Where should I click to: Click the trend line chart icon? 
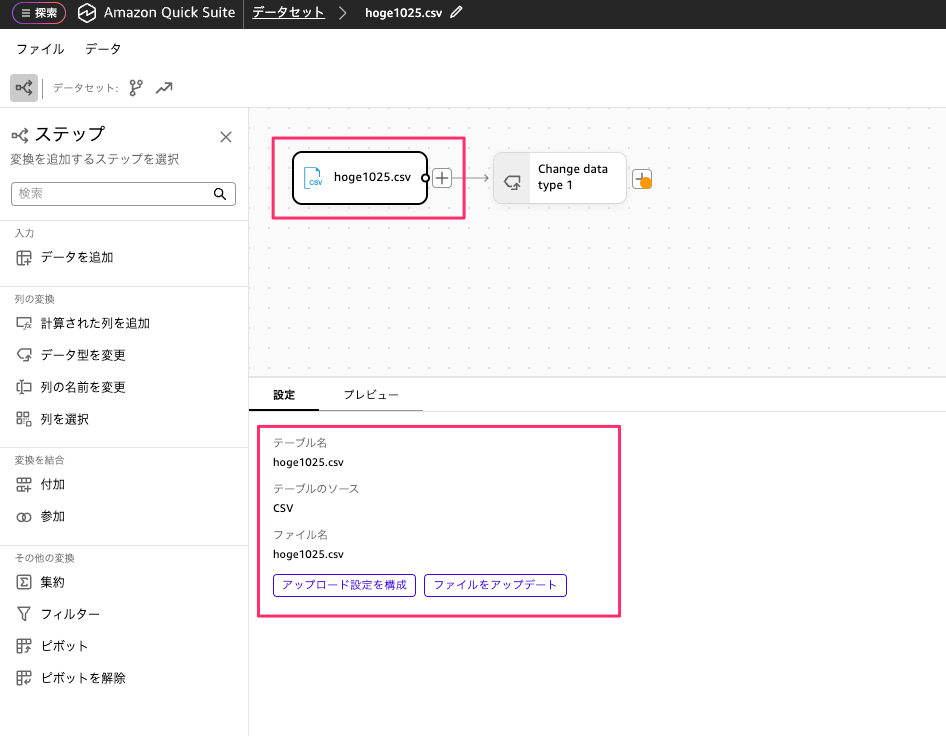point(164,88)
